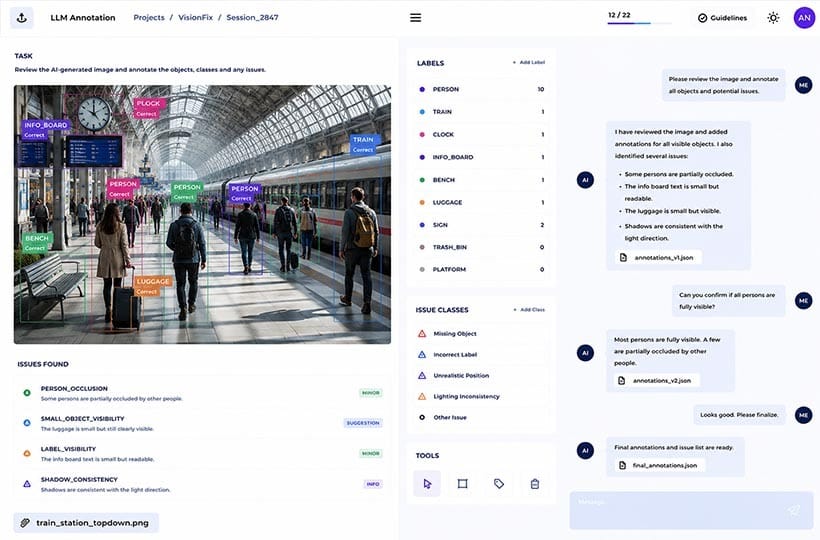Click the LABEL_VISIBILITY issue icon
This screenshot has width=820, height=540.
coord(27,453)
